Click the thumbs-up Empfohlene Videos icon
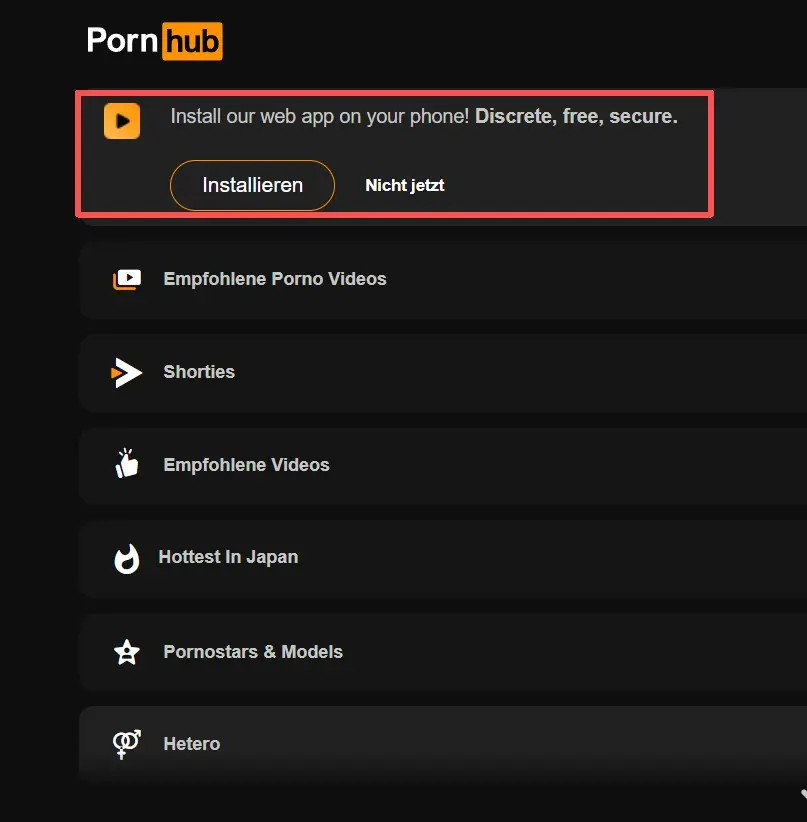 (x=126, y=463)
